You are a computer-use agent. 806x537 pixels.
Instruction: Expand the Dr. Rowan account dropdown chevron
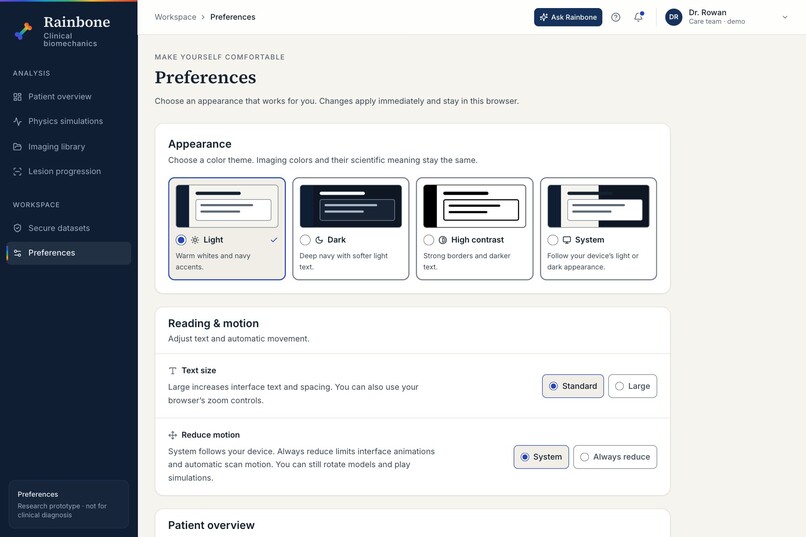tap(785, 17)
